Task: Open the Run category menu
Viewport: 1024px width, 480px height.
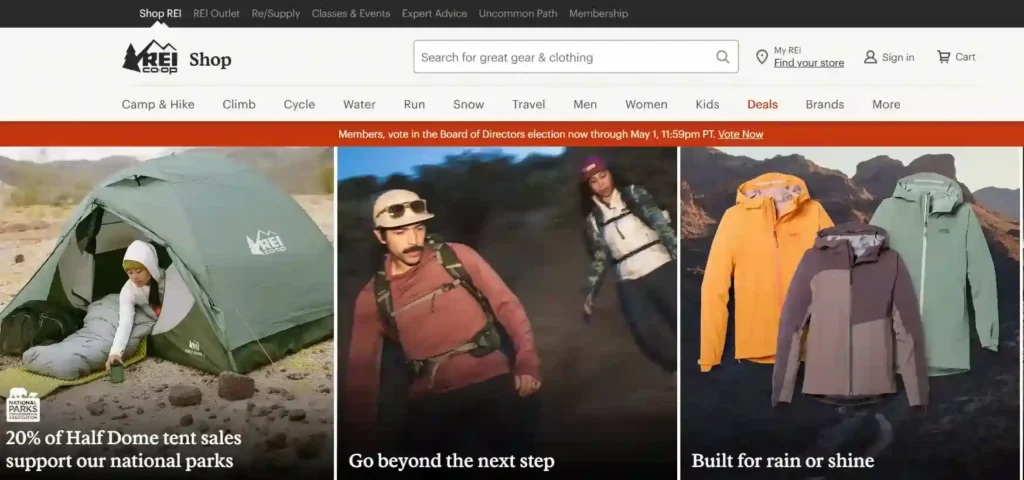Action: (x=414, y=104)
